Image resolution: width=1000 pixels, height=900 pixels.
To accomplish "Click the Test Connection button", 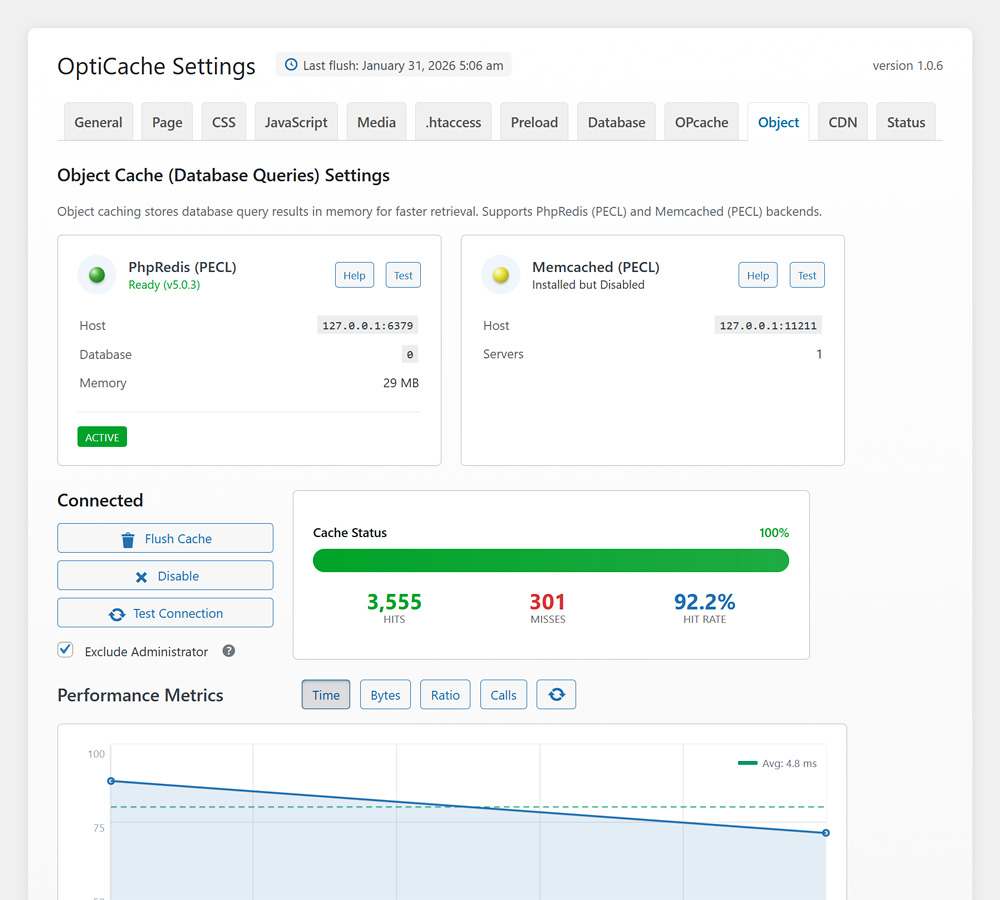I will 165,613.
